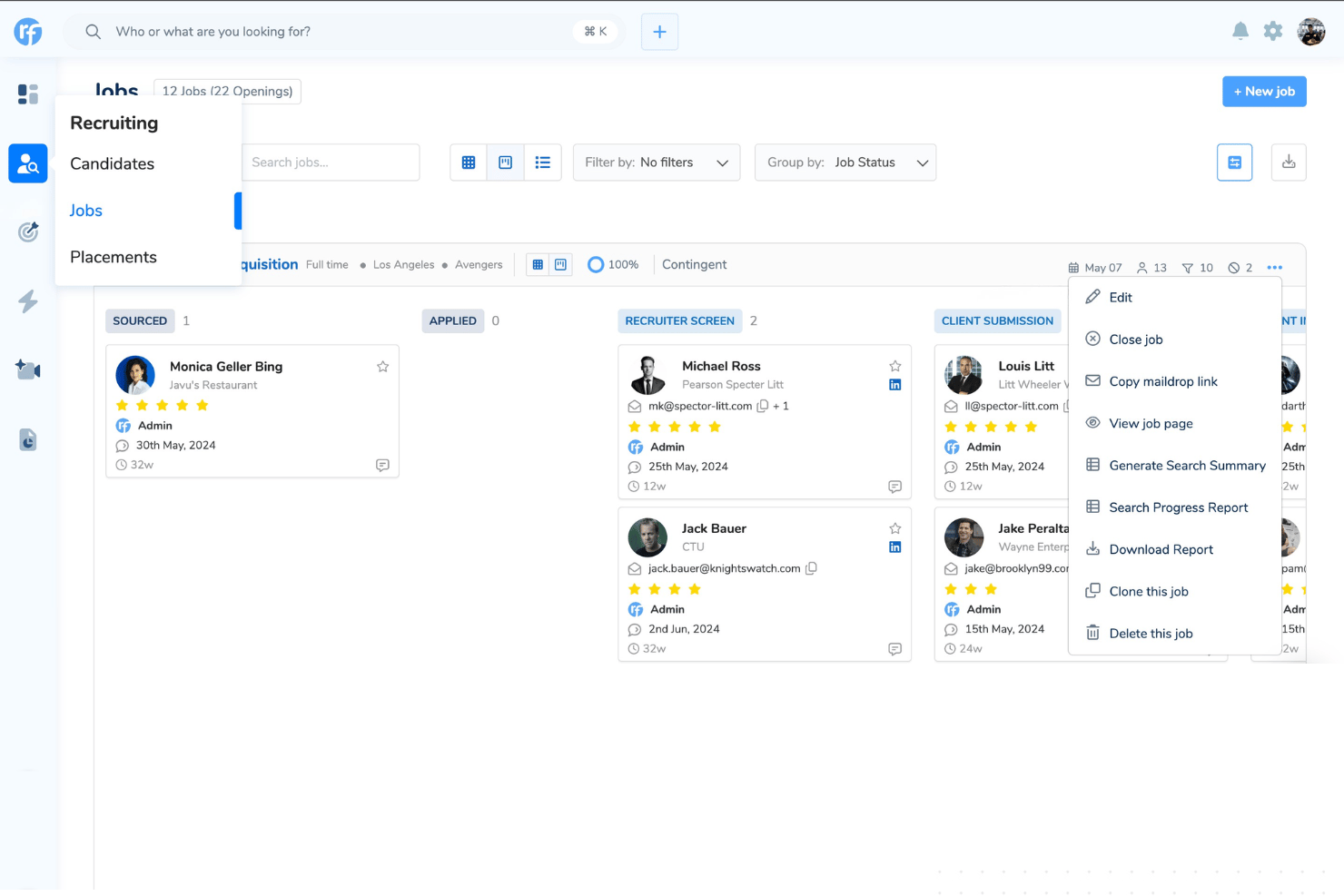
Task: Click the May 07 calendar date
Action: tap(1095, 268)
